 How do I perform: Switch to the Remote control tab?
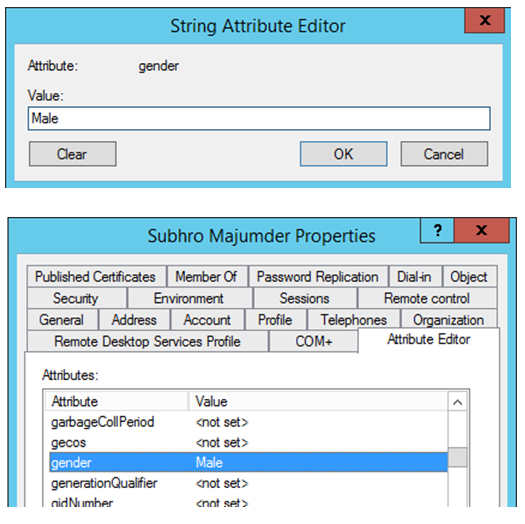(x=427, y=298)
